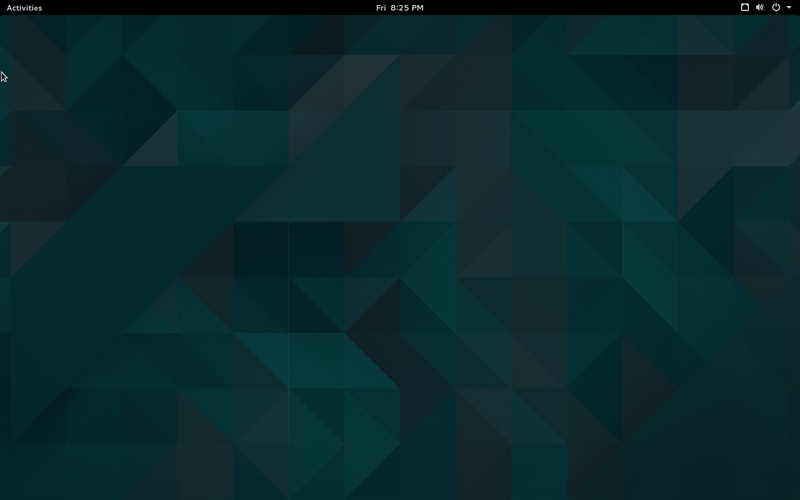Click the sound indicator to reveal volume slider
800x500 pixels.
(760, 7)
